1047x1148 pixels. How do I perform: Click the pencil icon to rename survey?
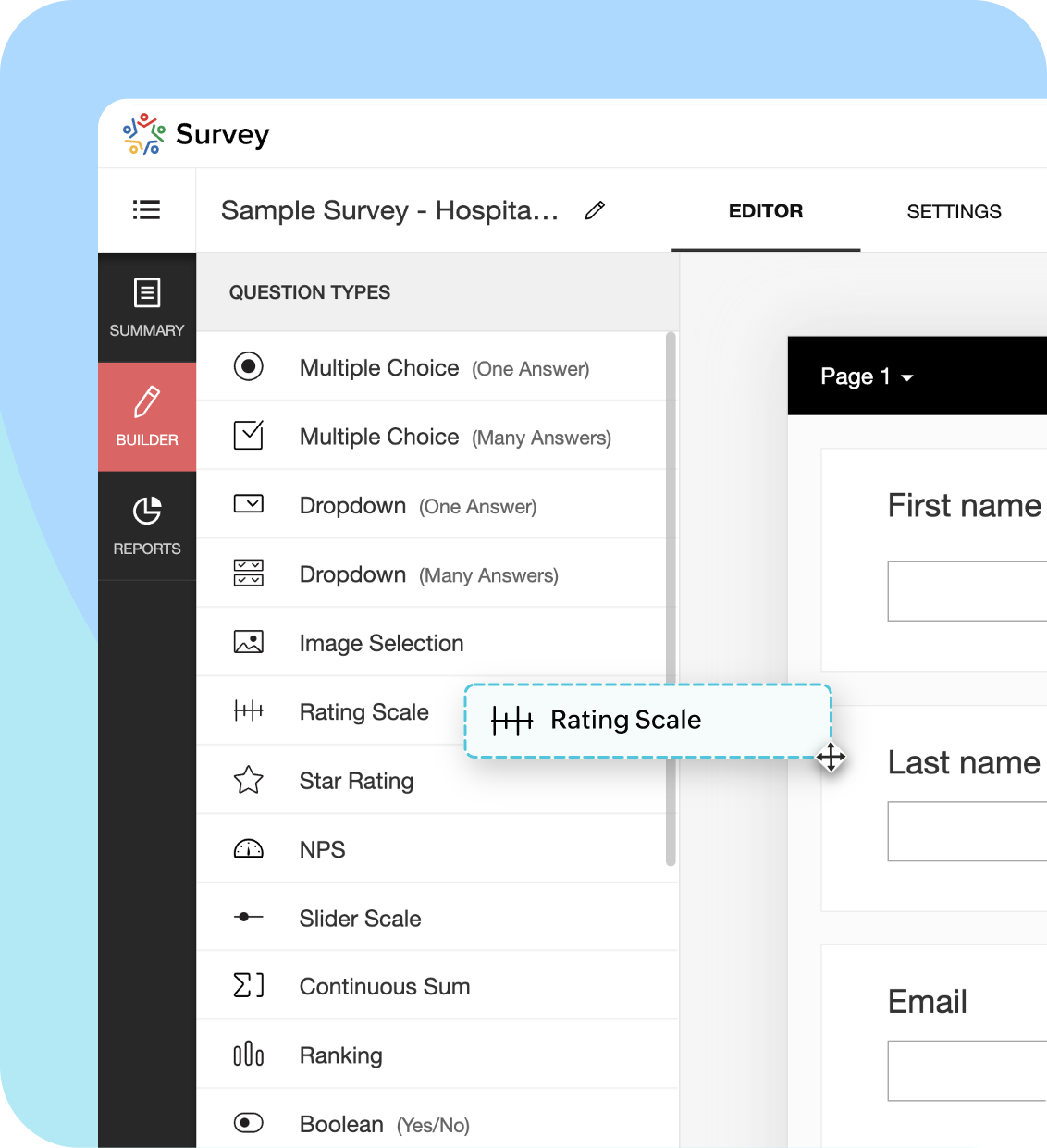point(595,211)
